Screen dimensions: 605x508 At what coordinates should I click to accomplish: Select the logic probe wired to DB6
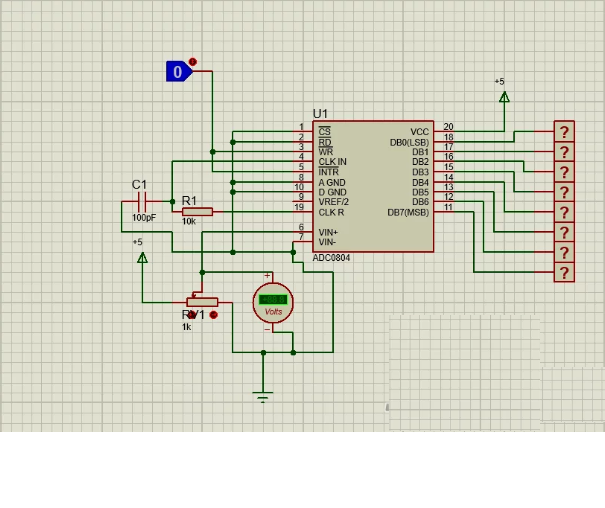[564, 252]
